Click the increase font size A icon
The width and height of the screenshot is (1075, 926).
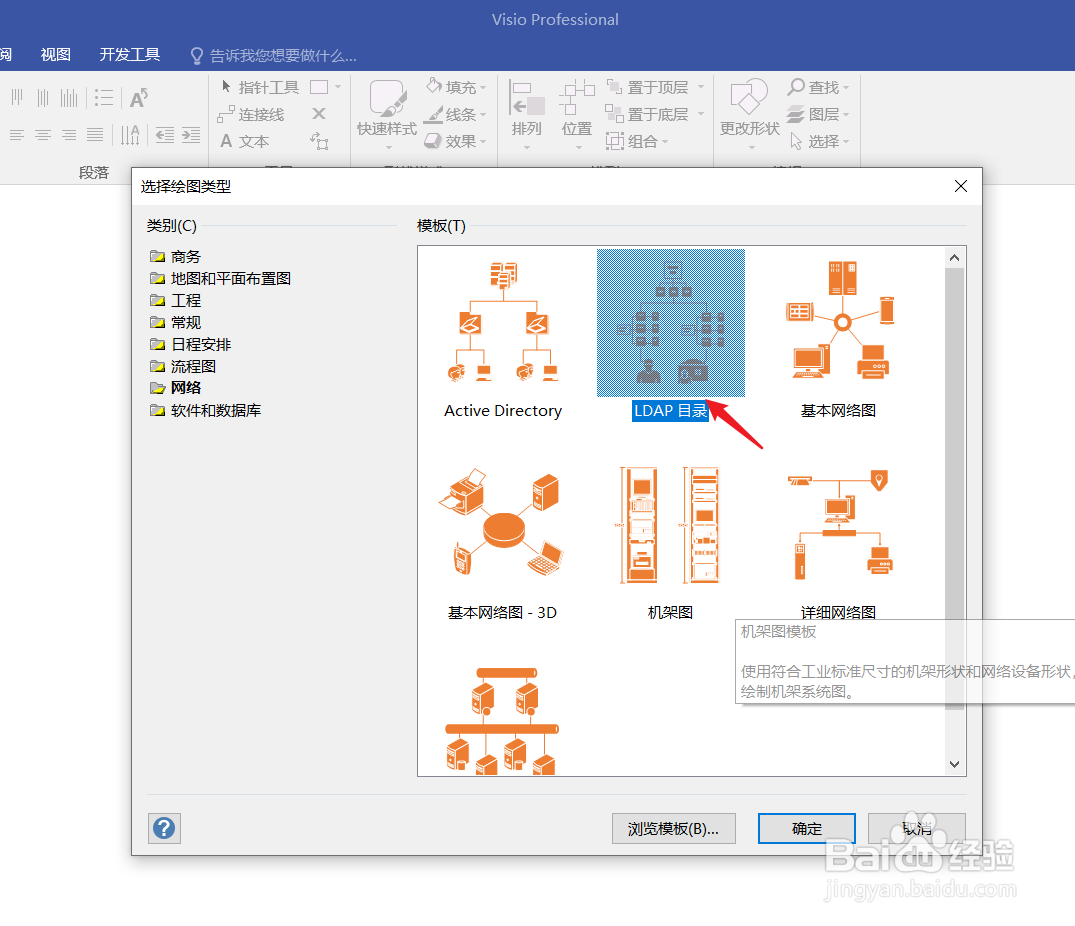point(138,97)
